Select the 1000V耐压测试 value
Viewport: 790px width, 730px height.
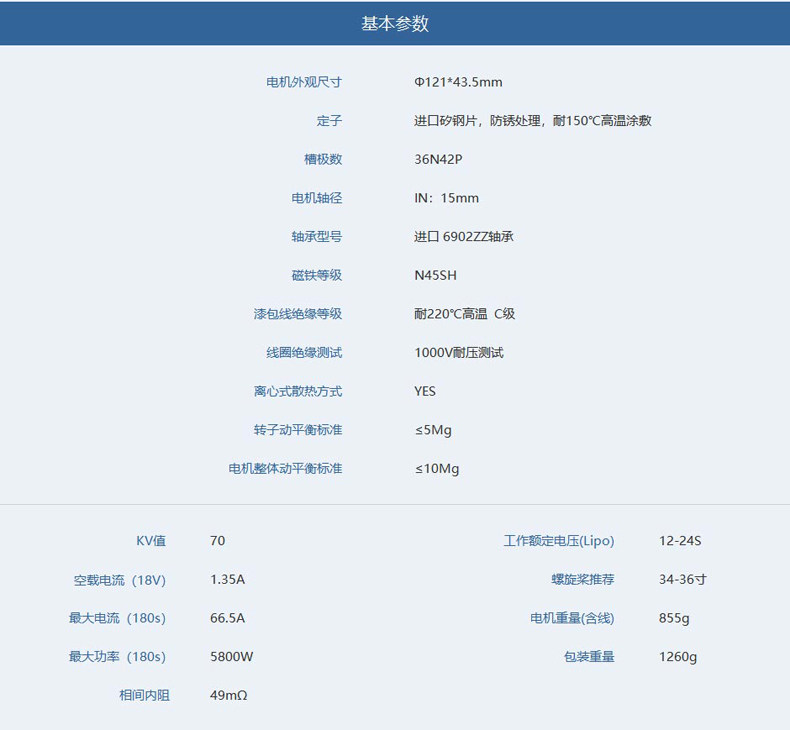[x=458, y=353]
